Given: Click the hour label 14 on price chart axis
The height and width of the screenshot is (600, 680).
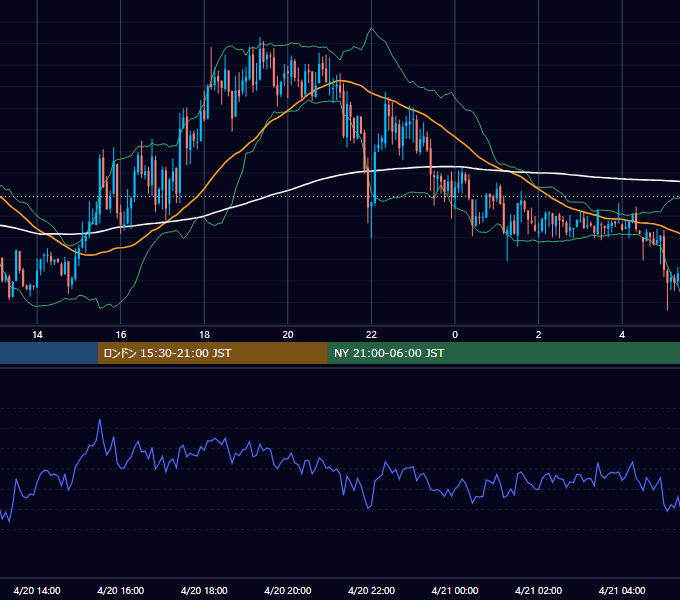Looking at the screenshot, I should tap(37, 334).
